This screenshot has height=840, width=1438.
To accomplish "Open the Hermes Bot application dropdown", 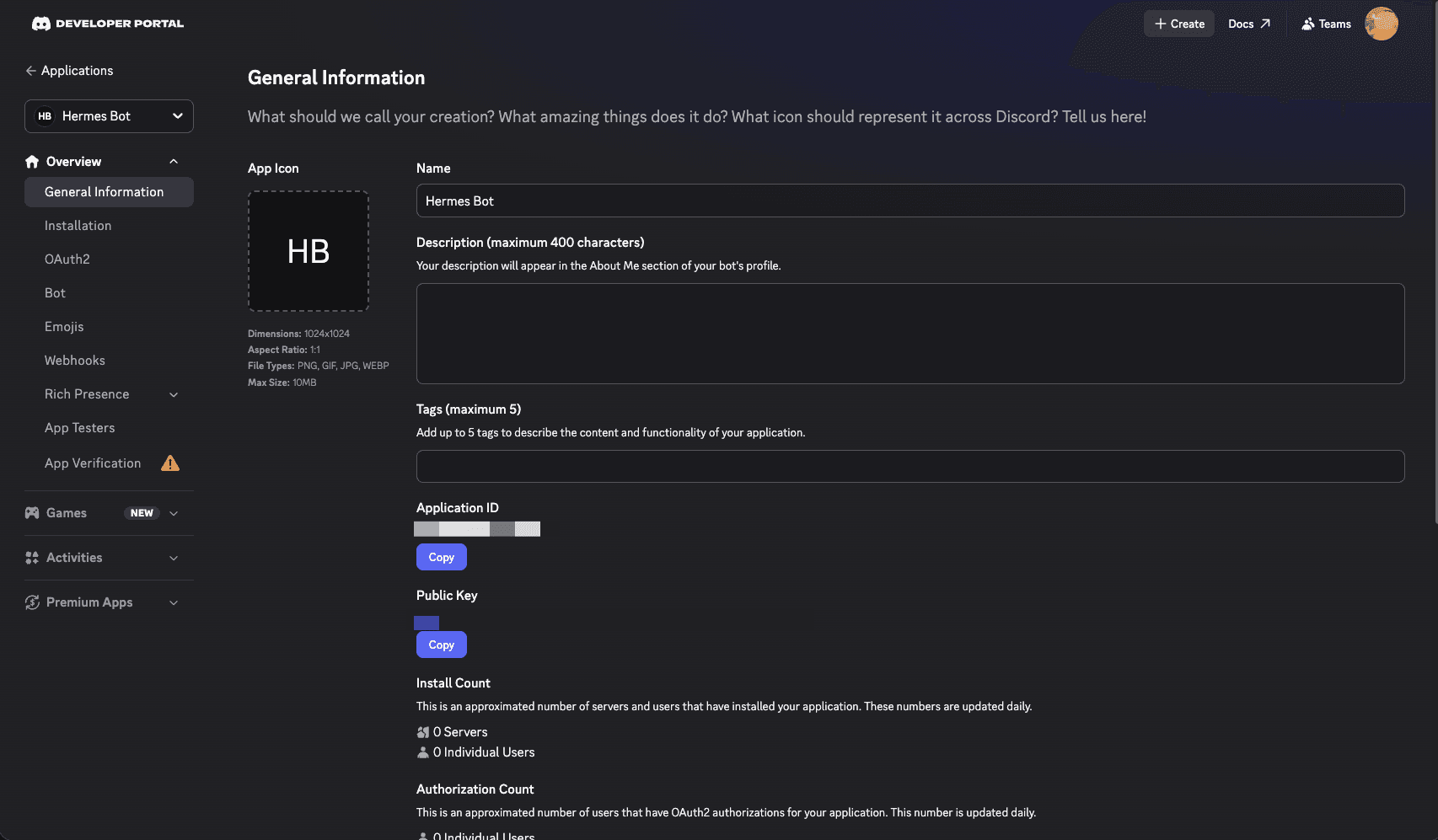I will tap(109, 116).
